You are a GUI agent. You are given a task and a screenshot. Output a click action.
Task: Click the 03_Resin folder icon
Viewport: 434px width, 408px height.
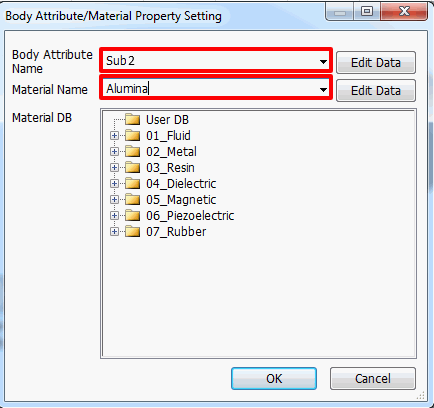pos(133,167)
